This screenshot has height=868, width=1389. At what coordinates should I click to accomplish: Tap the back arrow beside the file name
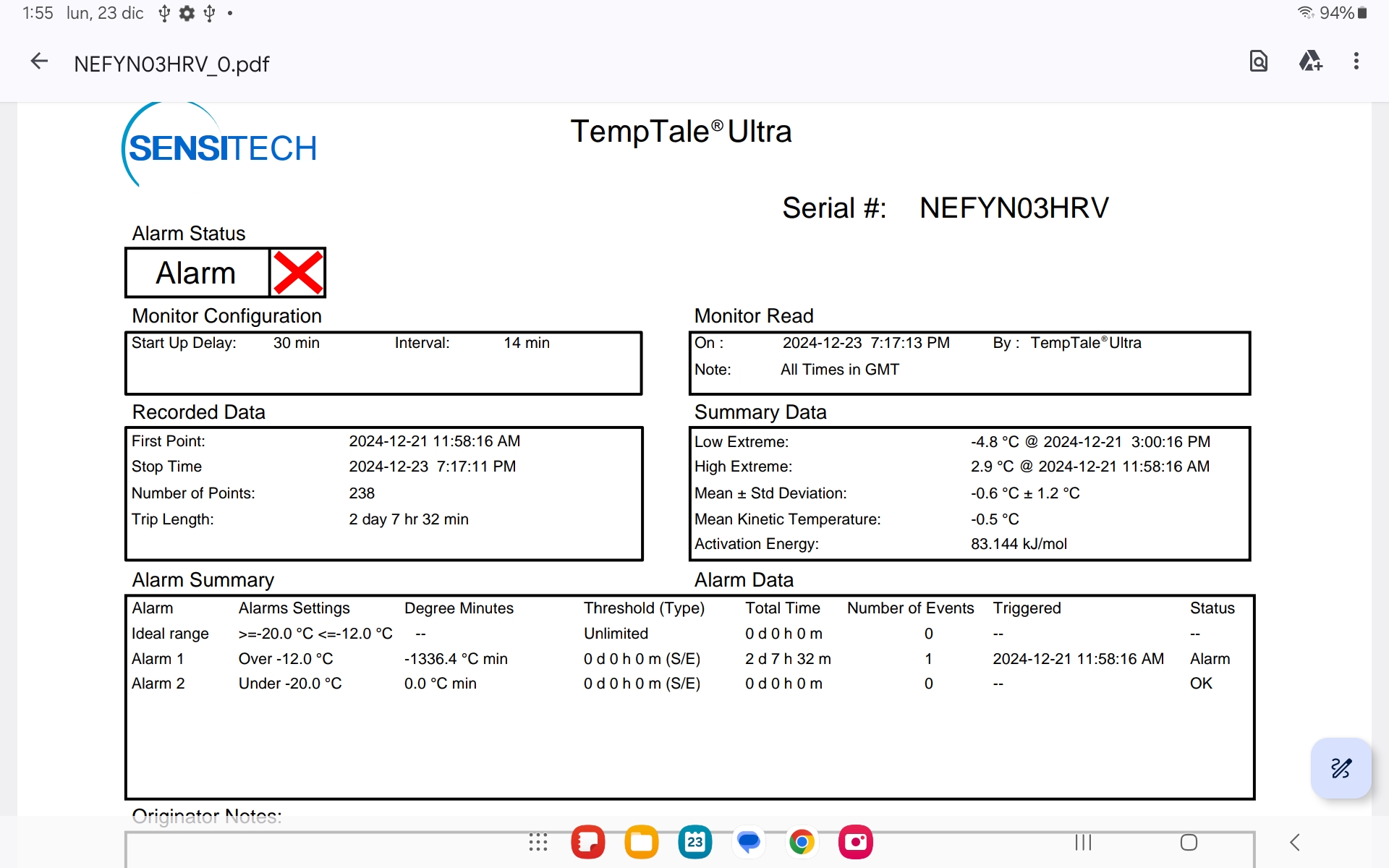39,61
